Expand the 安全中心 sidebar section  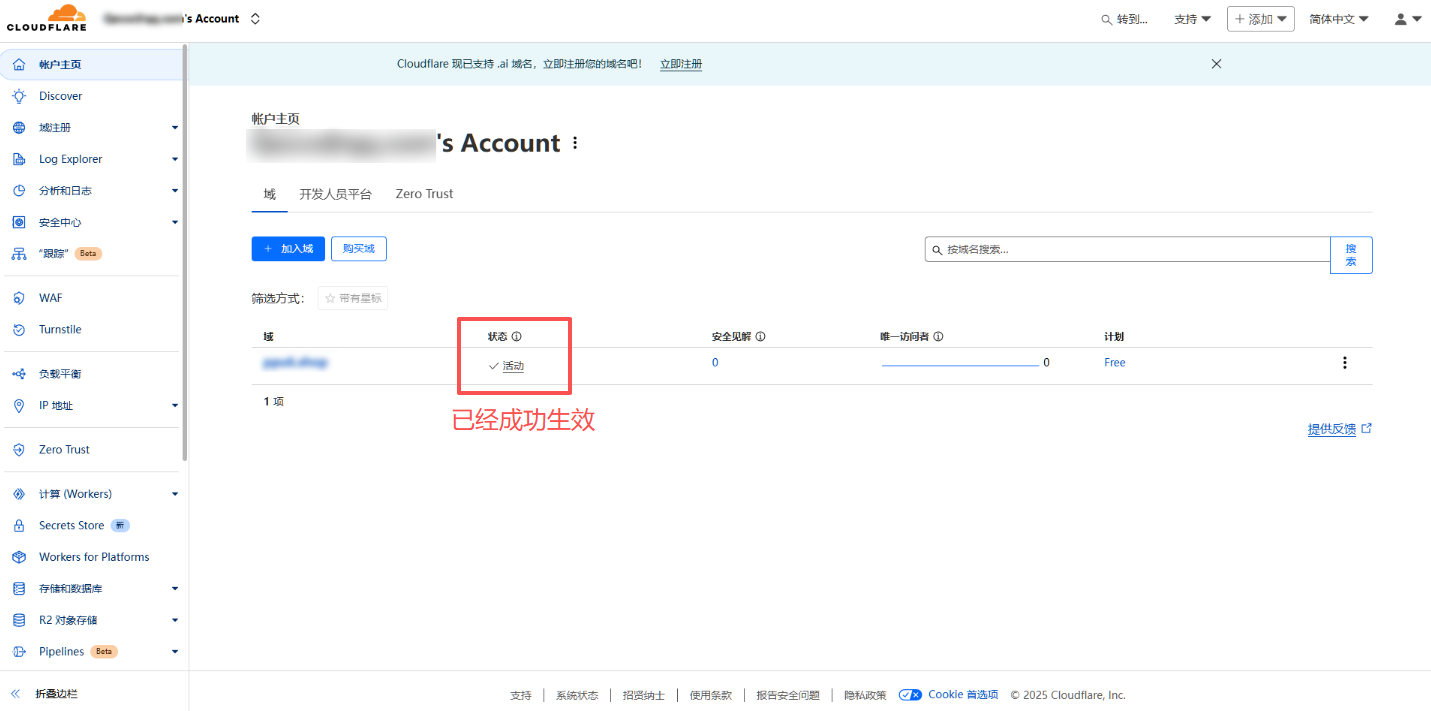tap(175, 222)
